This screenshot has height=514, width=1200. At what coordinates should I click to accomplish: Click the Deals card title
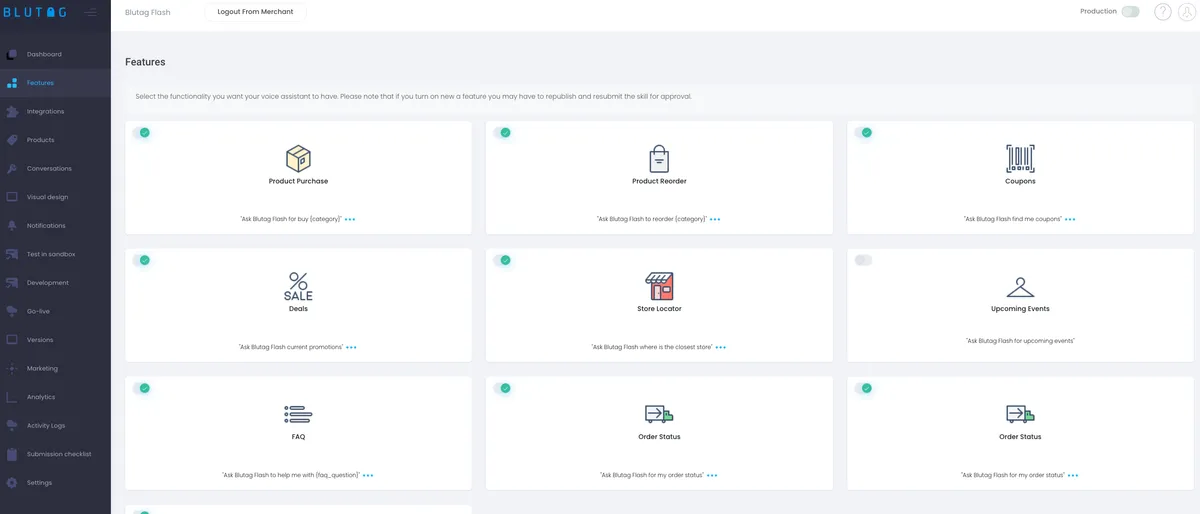[298, 309]
